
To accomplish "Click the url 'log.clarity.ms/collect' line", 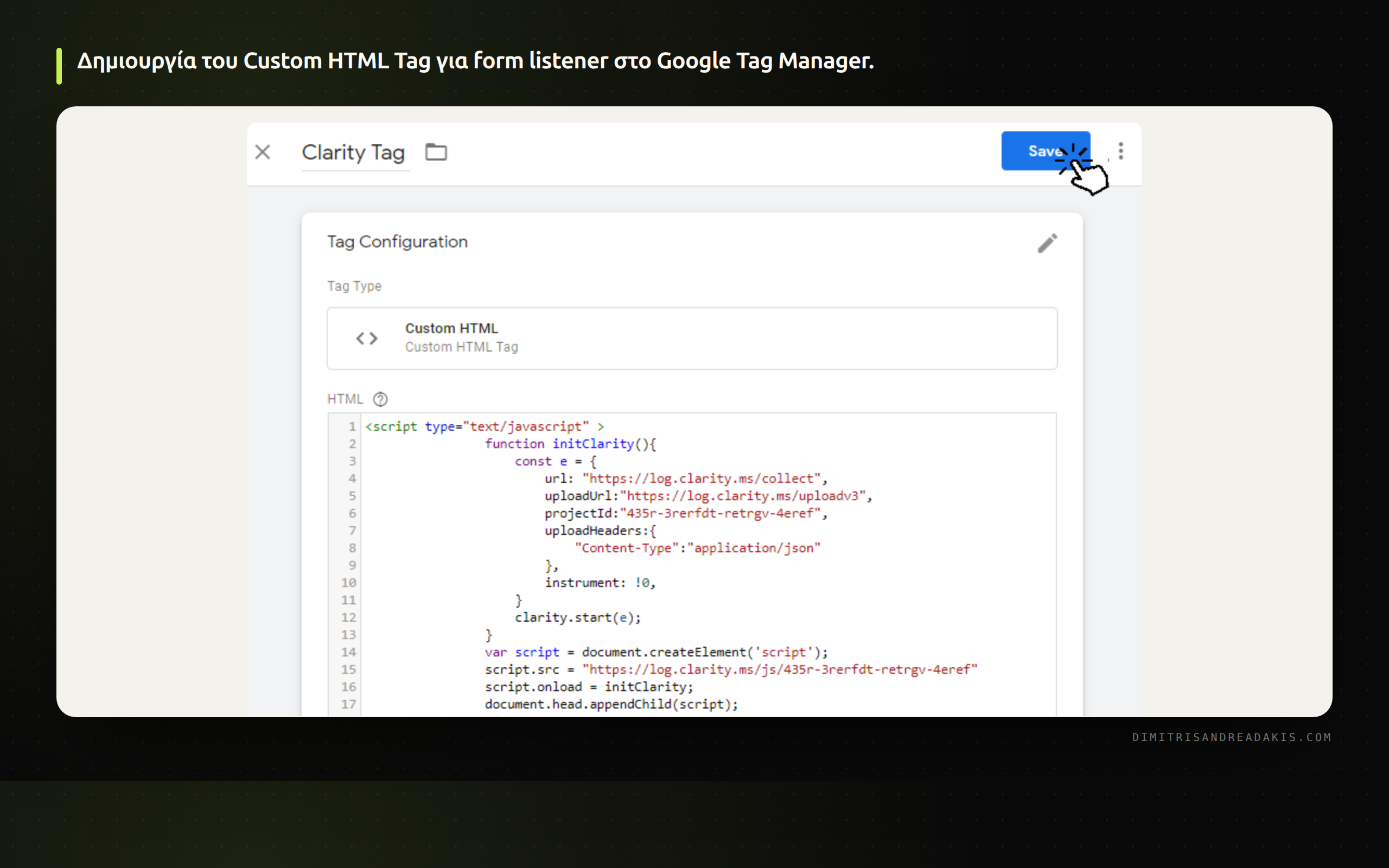I will point(686,478).
